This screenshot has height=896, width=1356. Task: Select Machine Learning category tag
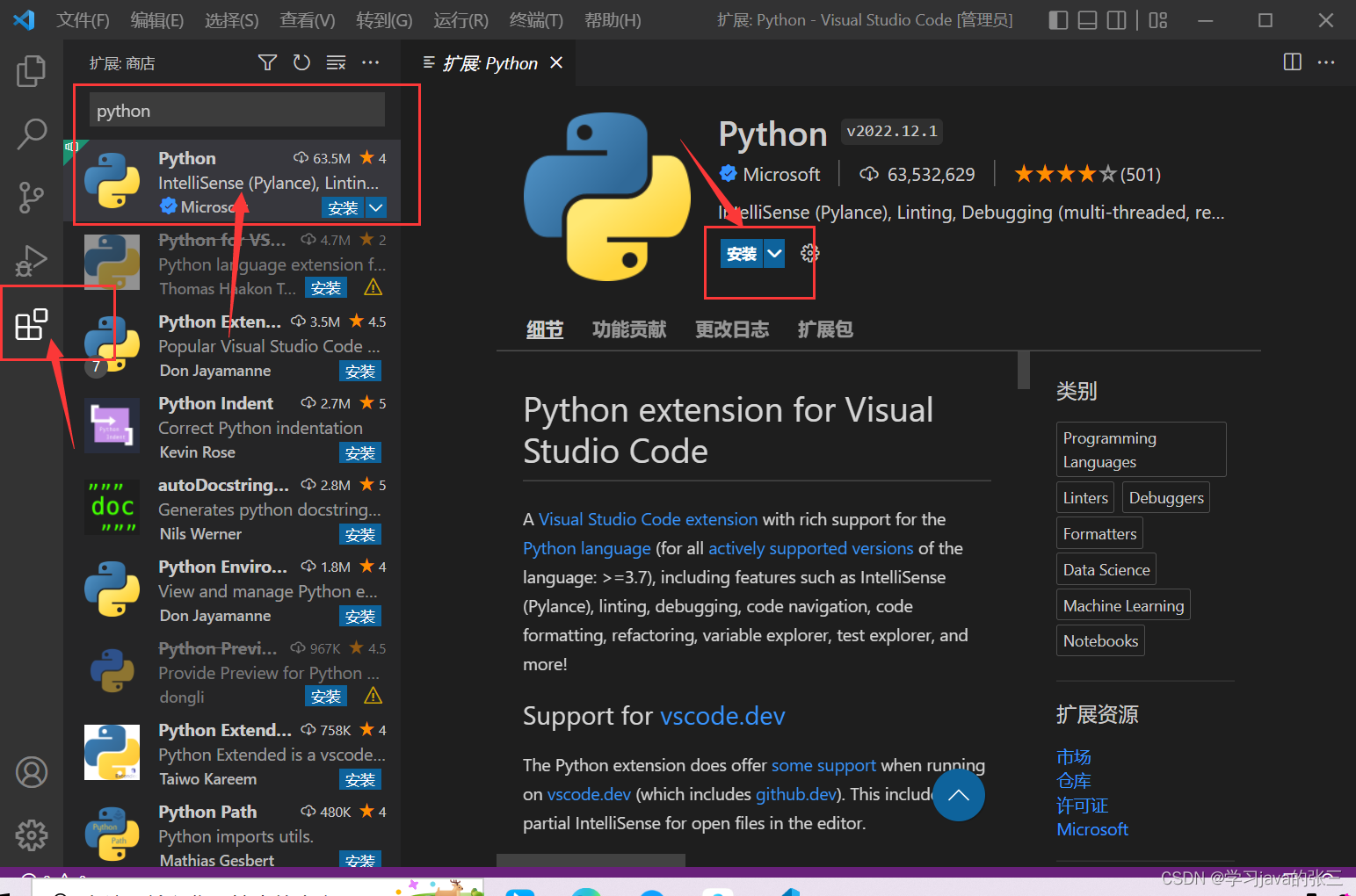1123,605
